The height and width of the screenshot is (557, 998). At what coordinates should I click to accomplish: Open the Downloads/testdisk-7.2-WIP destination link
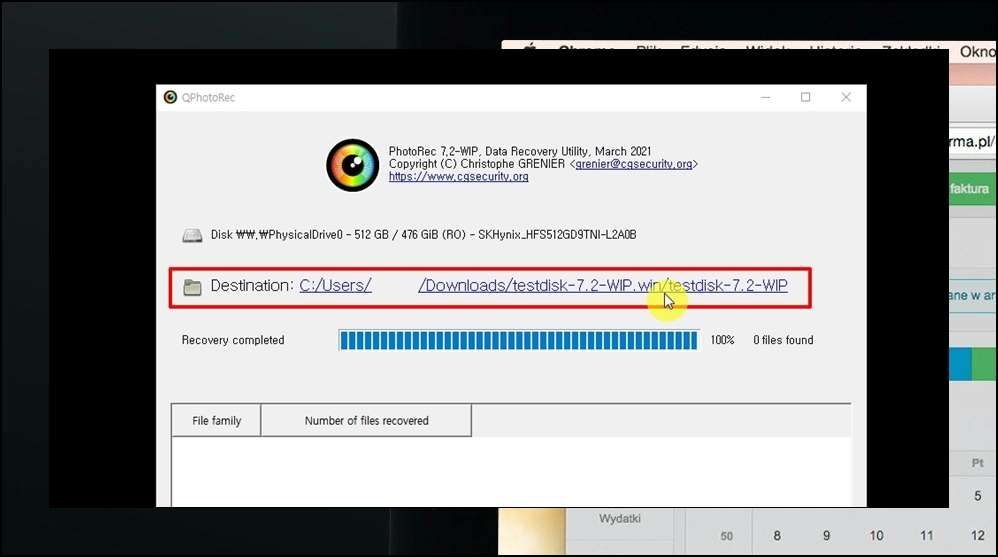(x=603, y=285)
